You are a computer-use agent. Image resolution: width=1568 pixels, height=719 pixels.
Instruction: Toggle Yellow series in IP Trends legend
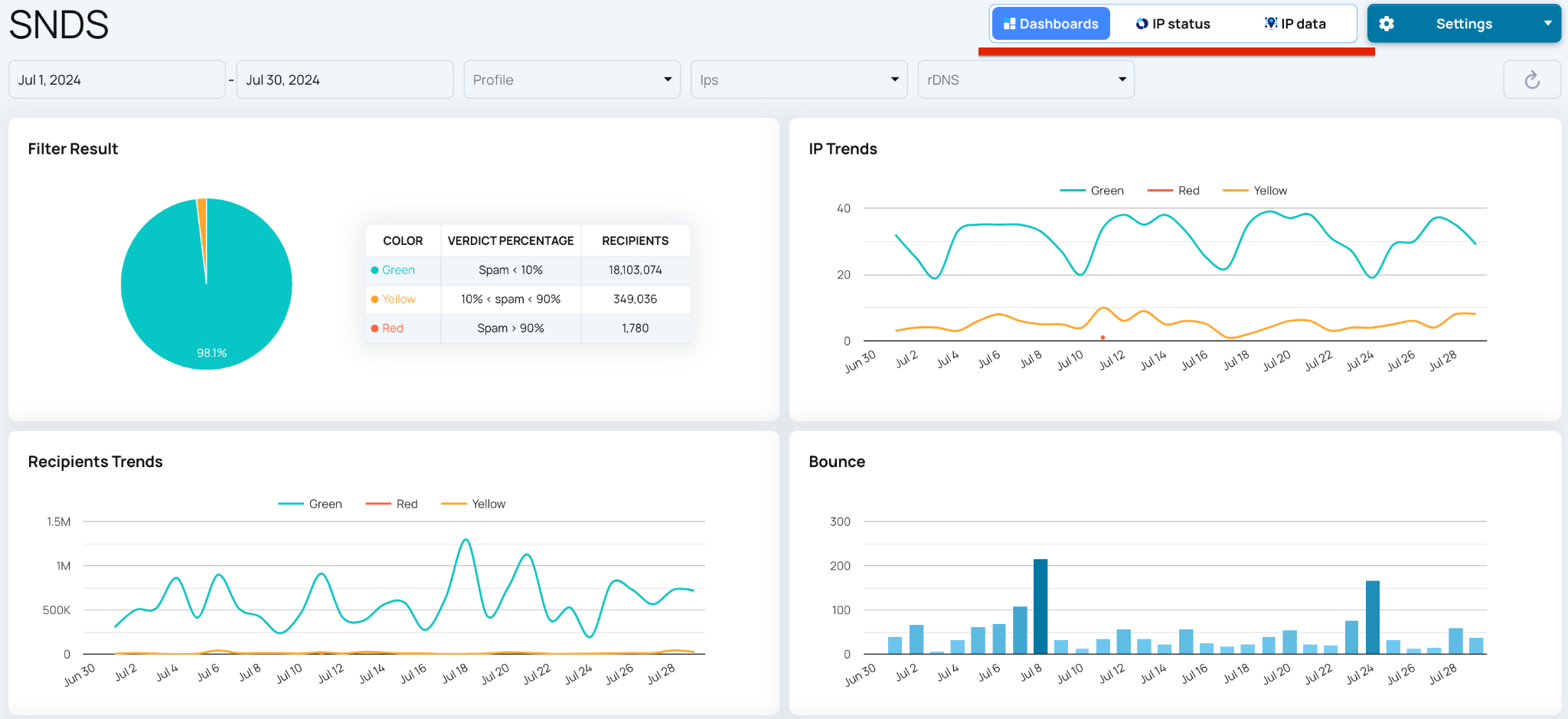coord(1255,191)
